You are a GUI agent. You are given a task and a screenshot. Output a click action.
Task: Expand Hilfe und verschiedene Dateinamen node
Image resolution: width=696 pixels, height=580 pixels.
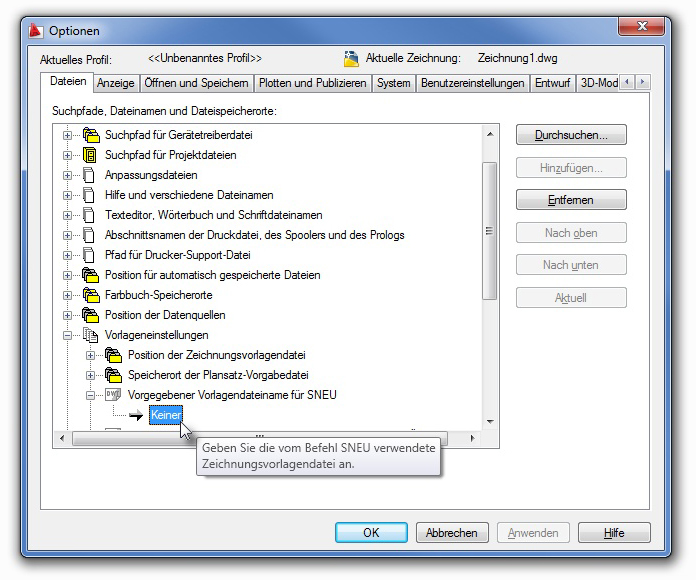pyautogui.click(x=68, y=195)
